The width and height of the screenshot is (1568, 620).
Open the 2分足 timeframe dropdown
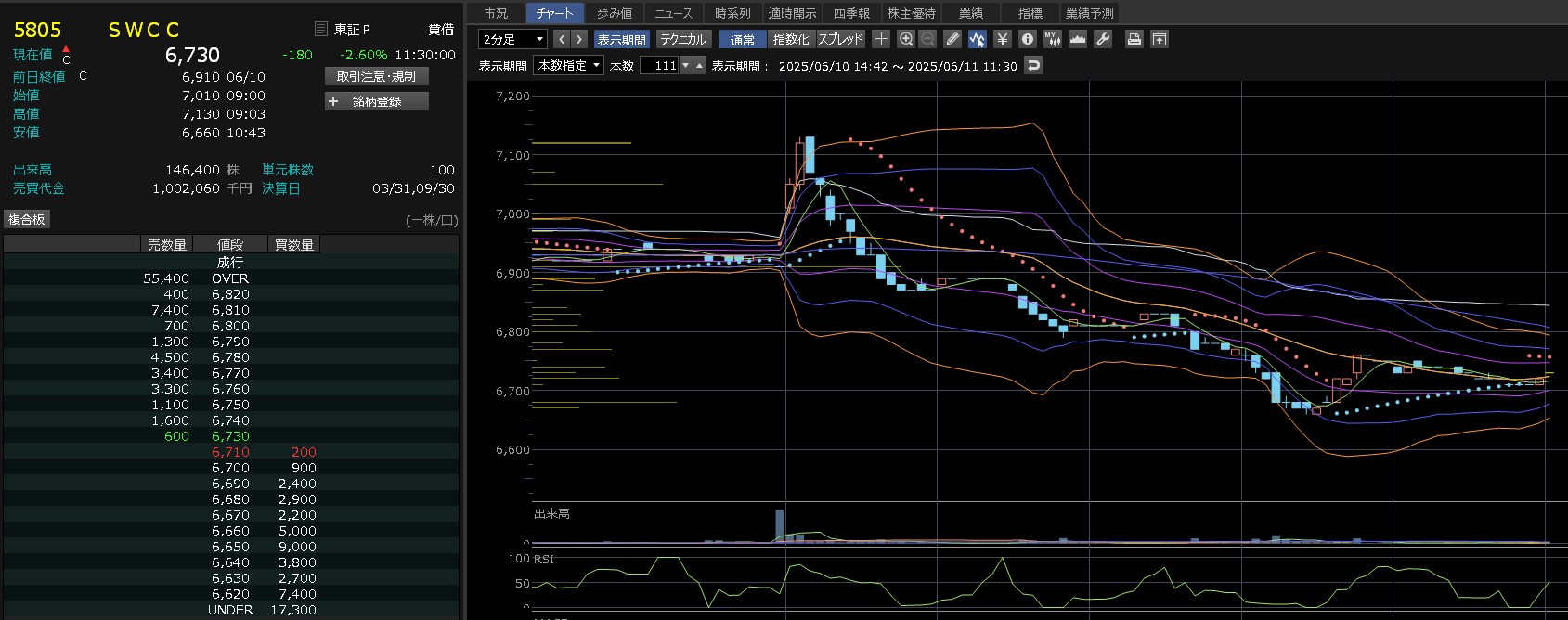(512, 39)
